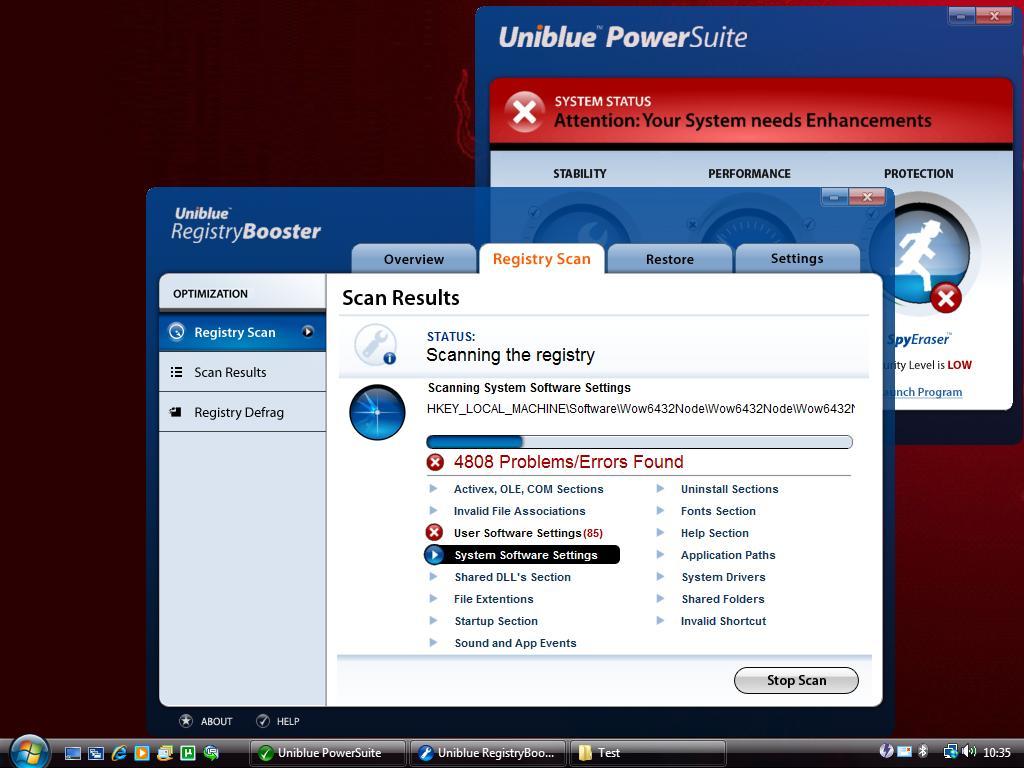Click blue arrow icon at System Software Settings
Screen dimensions: 1024x768
[x=434, y=555]
